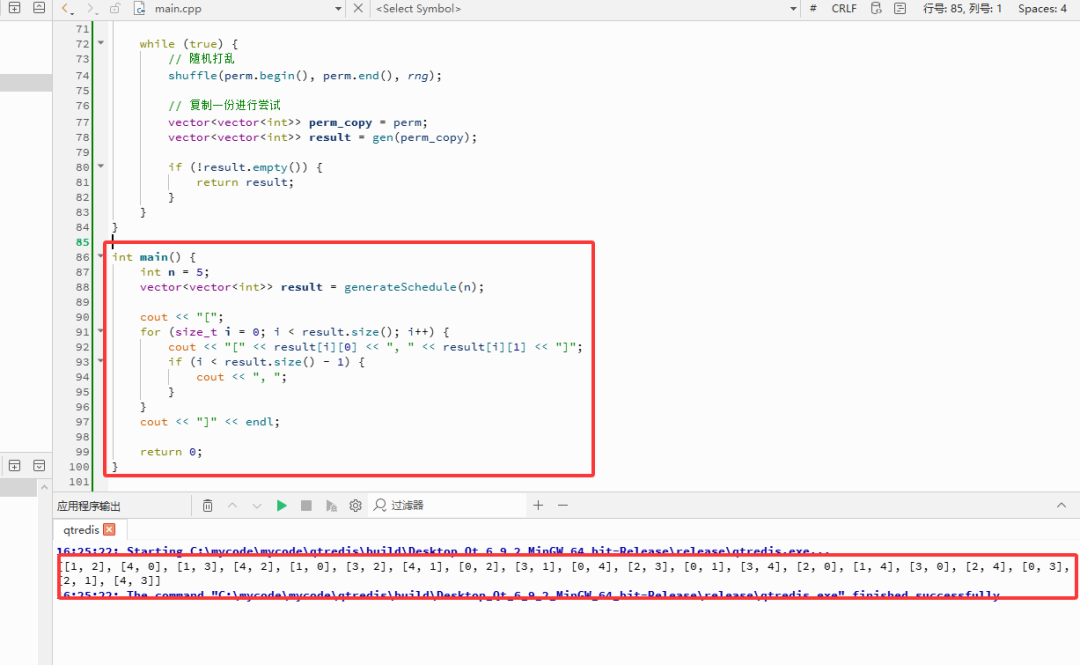1080x665 pixels.
Task: Zoom out output text with minus icon
Action: tap(563, 505)
